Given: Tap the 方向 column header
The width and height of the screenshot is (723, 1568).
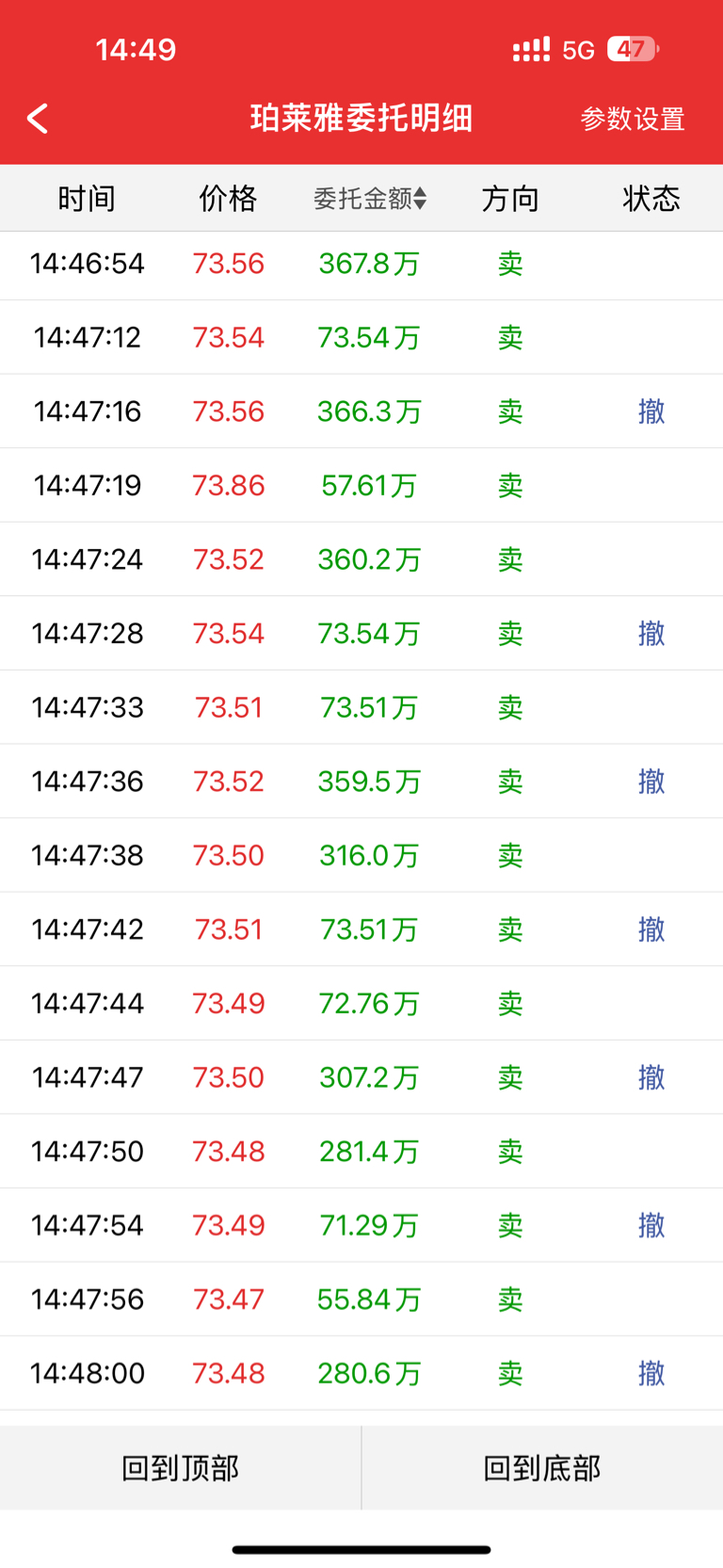Looking at the screenshot, I should (510, 199).
